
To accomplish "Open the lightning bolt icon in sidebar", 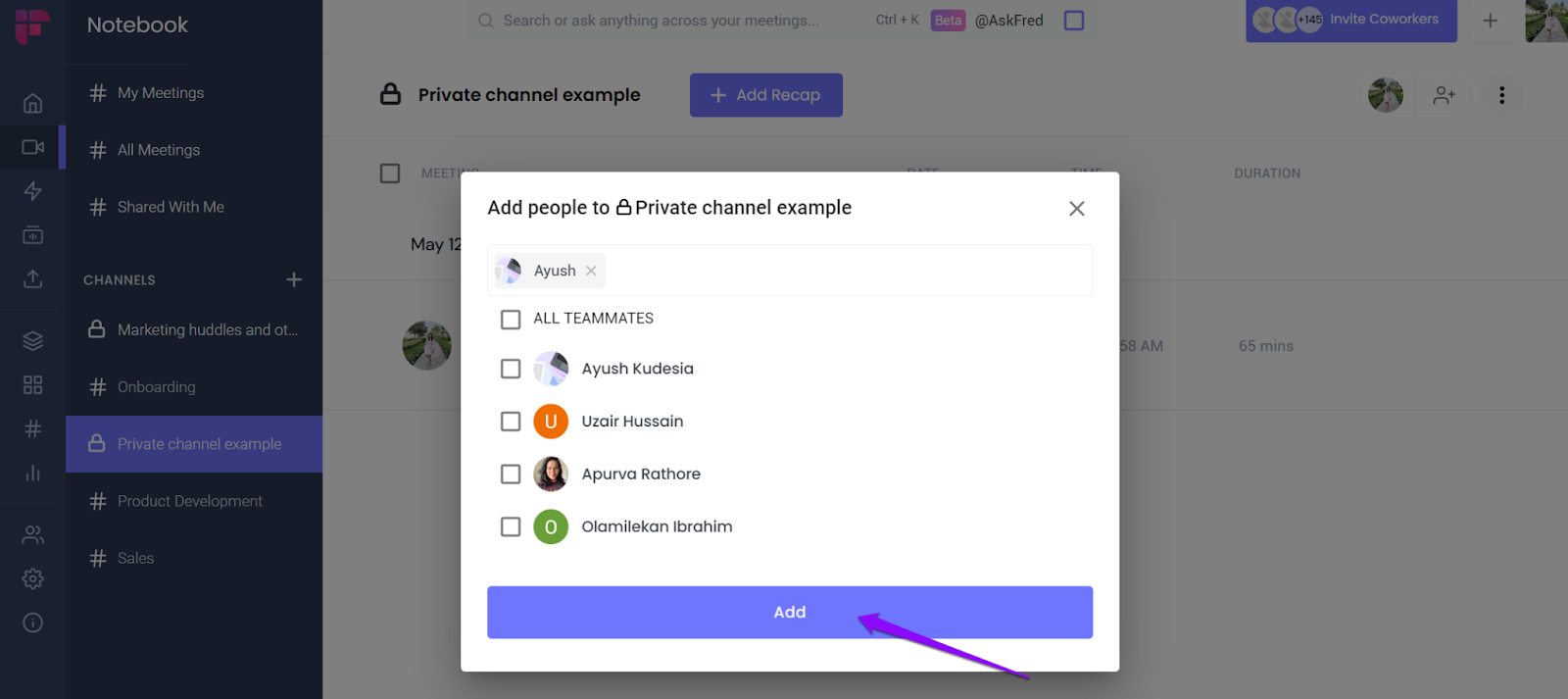I will click(32, 191).
